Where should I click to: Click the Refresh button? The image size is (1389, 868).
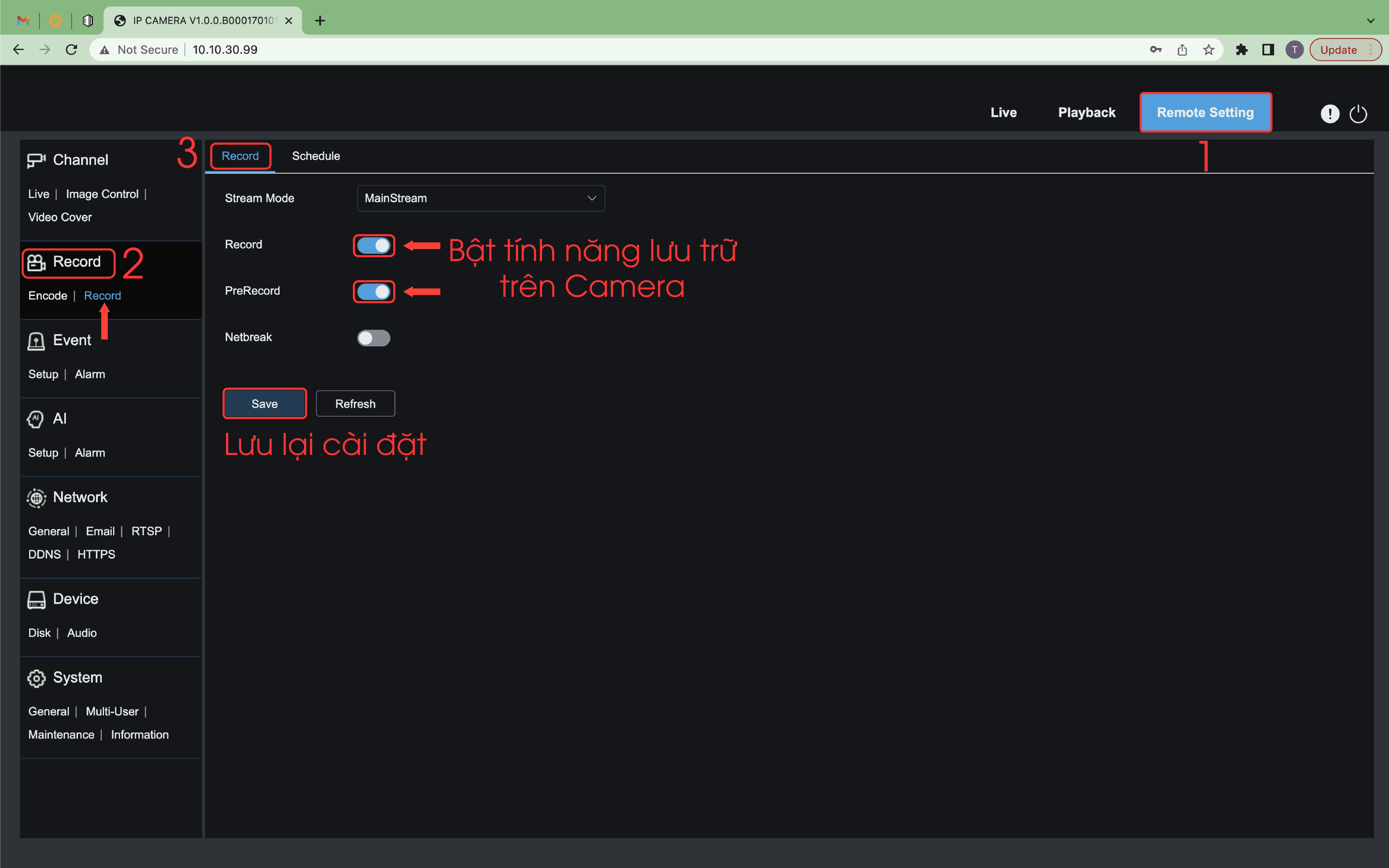[x=355, y=404]
